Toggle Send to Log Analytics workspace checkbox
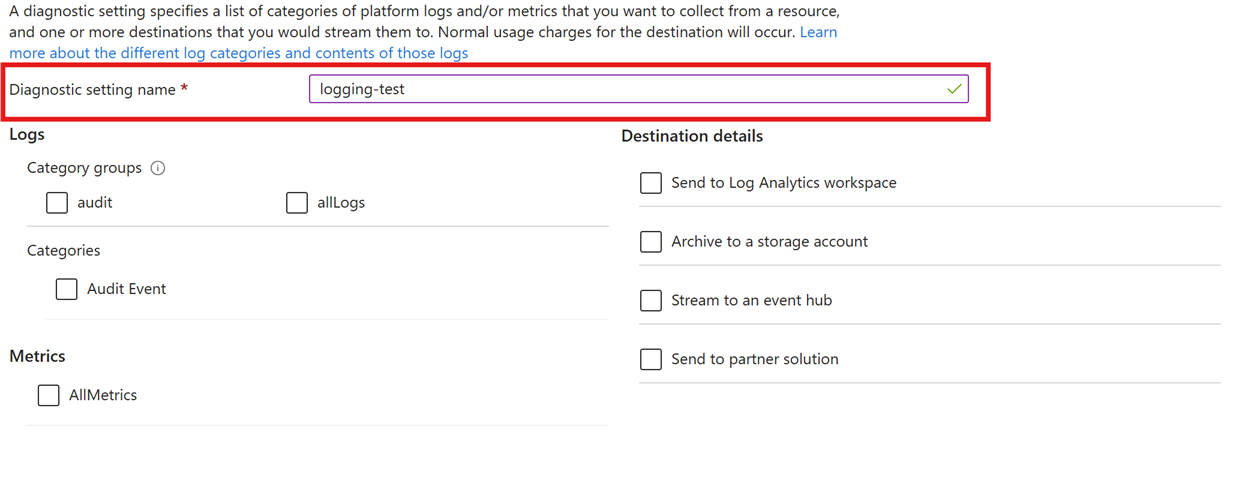This screenshot has width=1248, height=486. (651, 183)
